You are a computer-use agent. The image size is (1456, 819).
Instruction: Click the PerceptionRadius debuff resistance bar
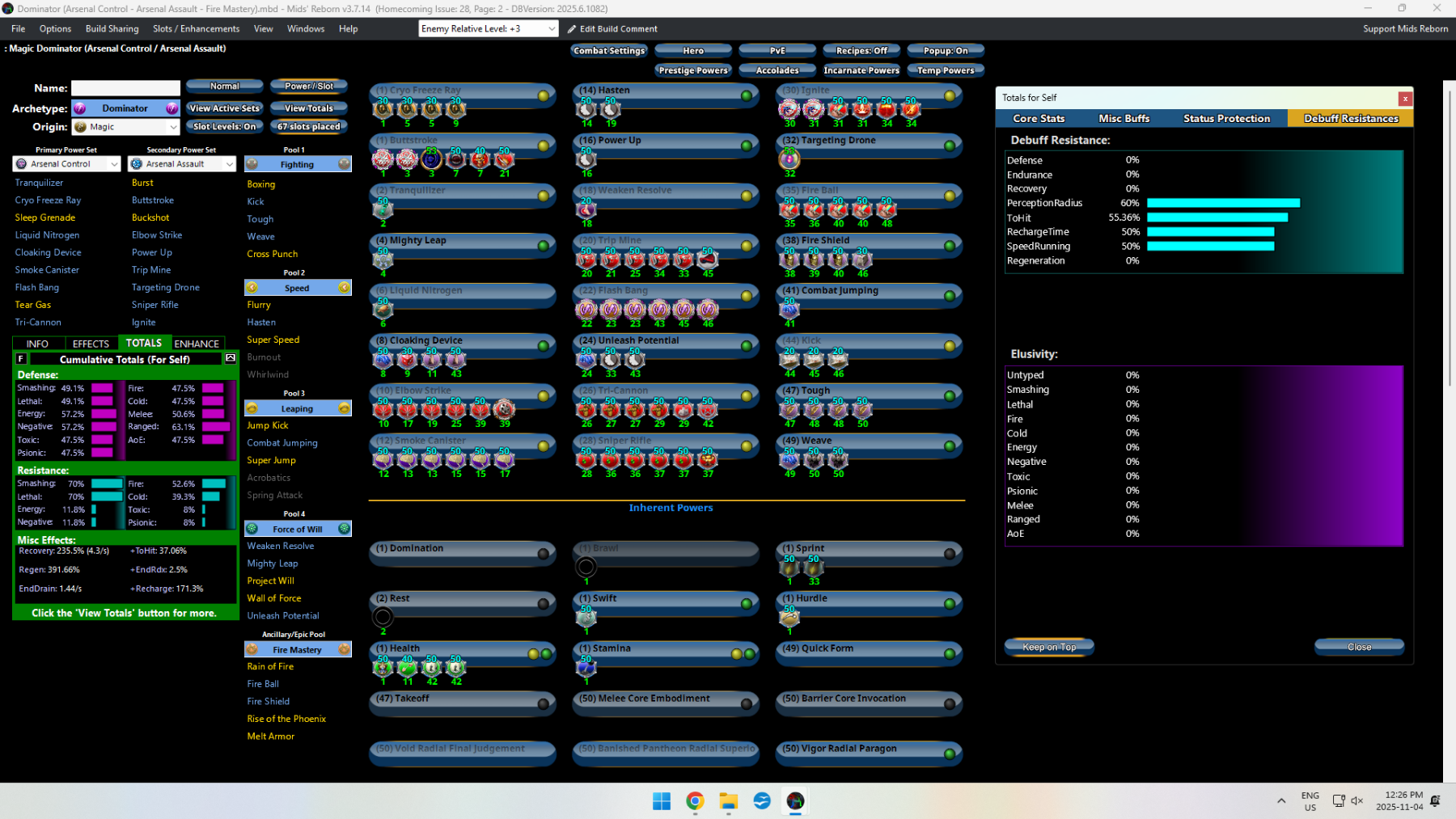click(1223, 203)
